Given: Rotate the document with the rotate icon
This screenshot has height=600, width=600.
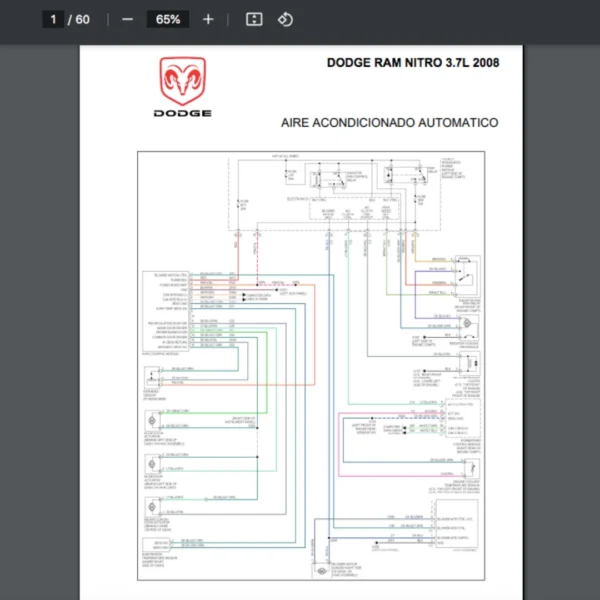Looking at the screenshot, I should pos(285,19).
